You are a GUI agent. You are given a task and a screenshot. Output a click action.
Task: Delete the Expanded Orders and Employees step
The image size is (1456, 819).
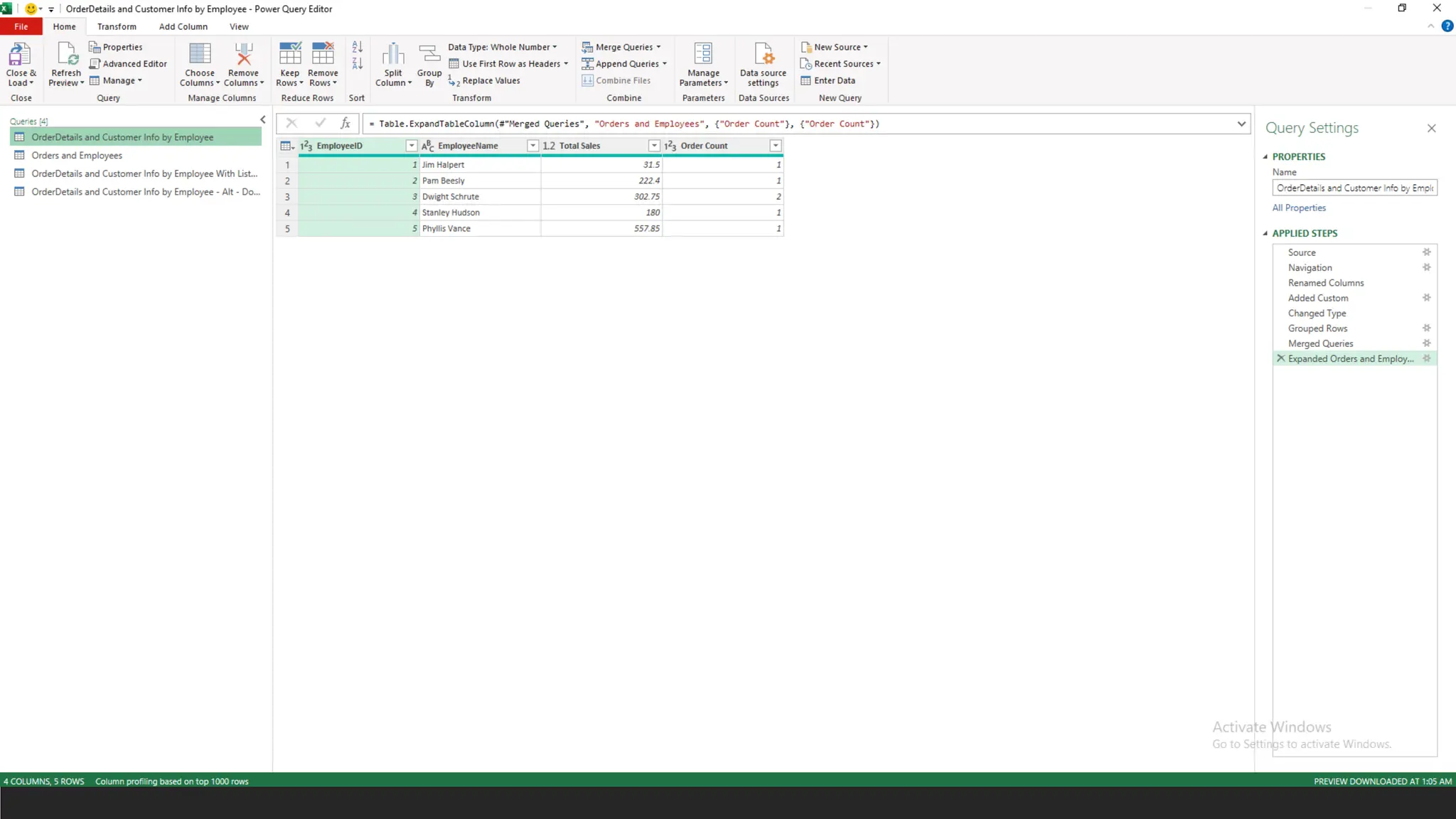(x=1281, y=359)
